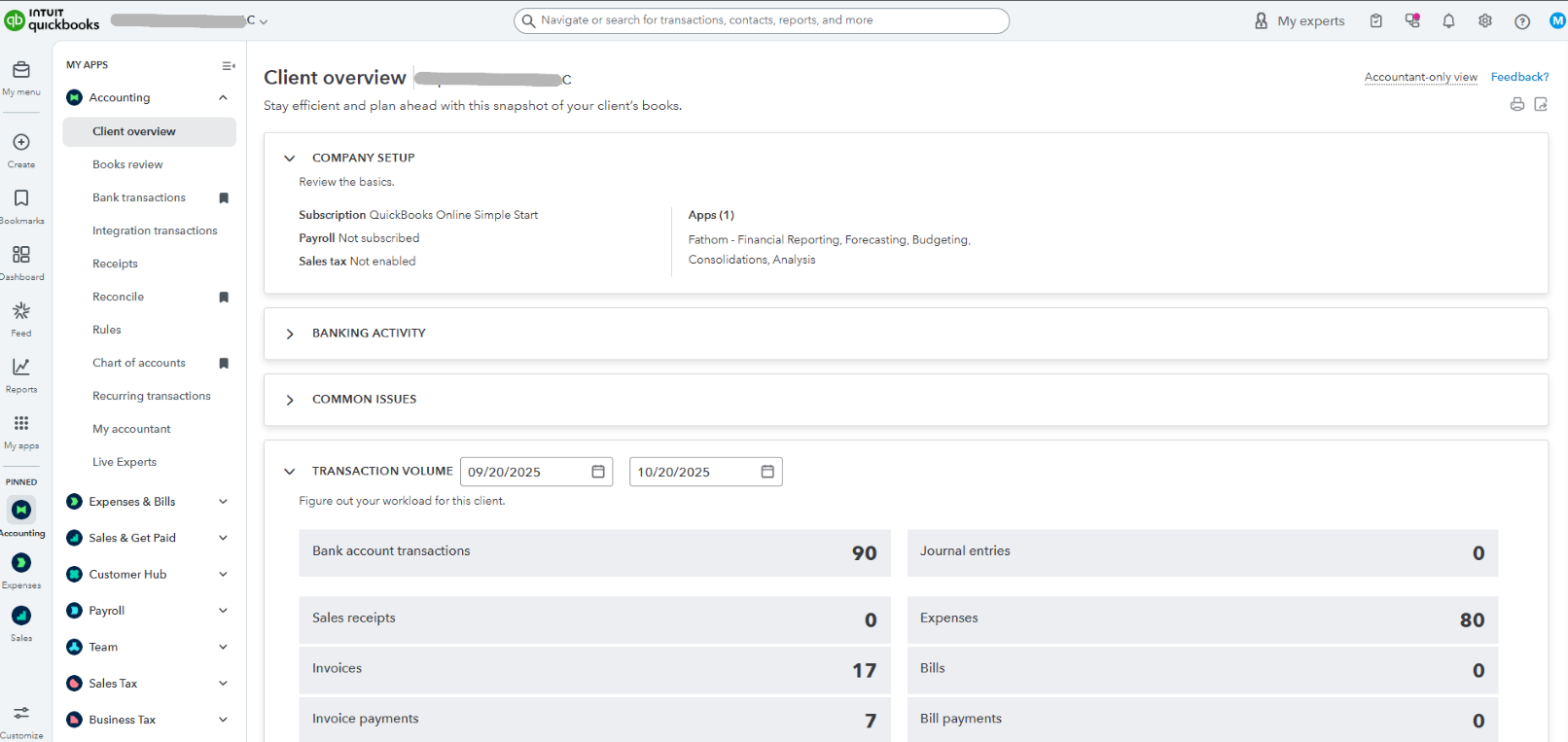Open the Reports chart icon
Image resolution: width=1568 pixels, height=742 pixels.
click(21, 367)
